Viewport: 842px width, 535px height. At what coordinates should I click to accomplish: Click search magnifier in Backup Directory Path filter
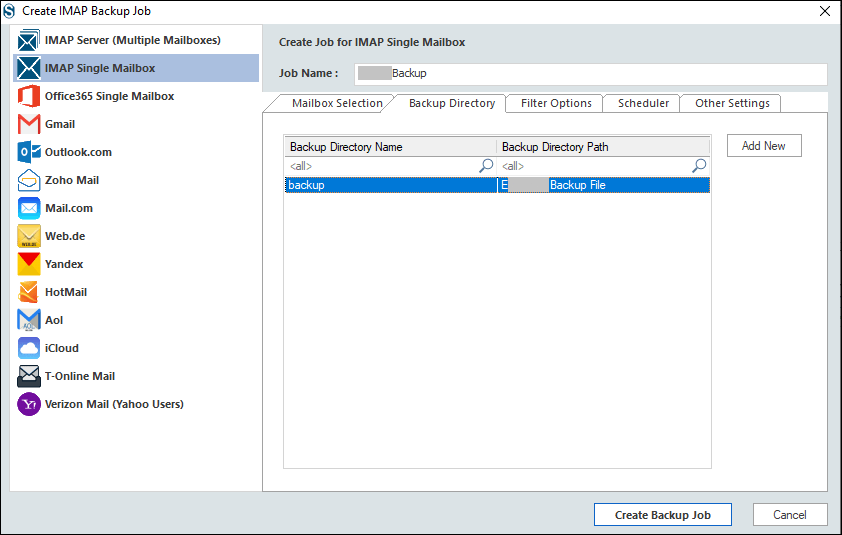(699, 165)
